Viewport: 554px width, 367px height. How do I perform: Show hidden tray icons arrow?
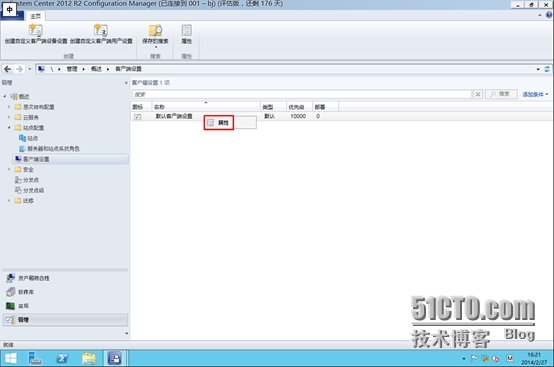pyautogui.click(x=464, y=359)
